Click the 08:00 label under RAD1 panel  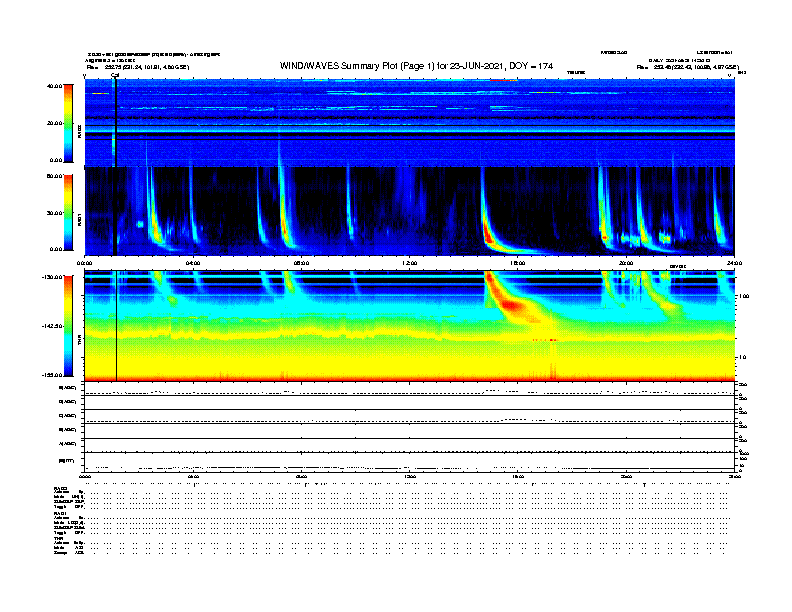[x=301, y=263]
